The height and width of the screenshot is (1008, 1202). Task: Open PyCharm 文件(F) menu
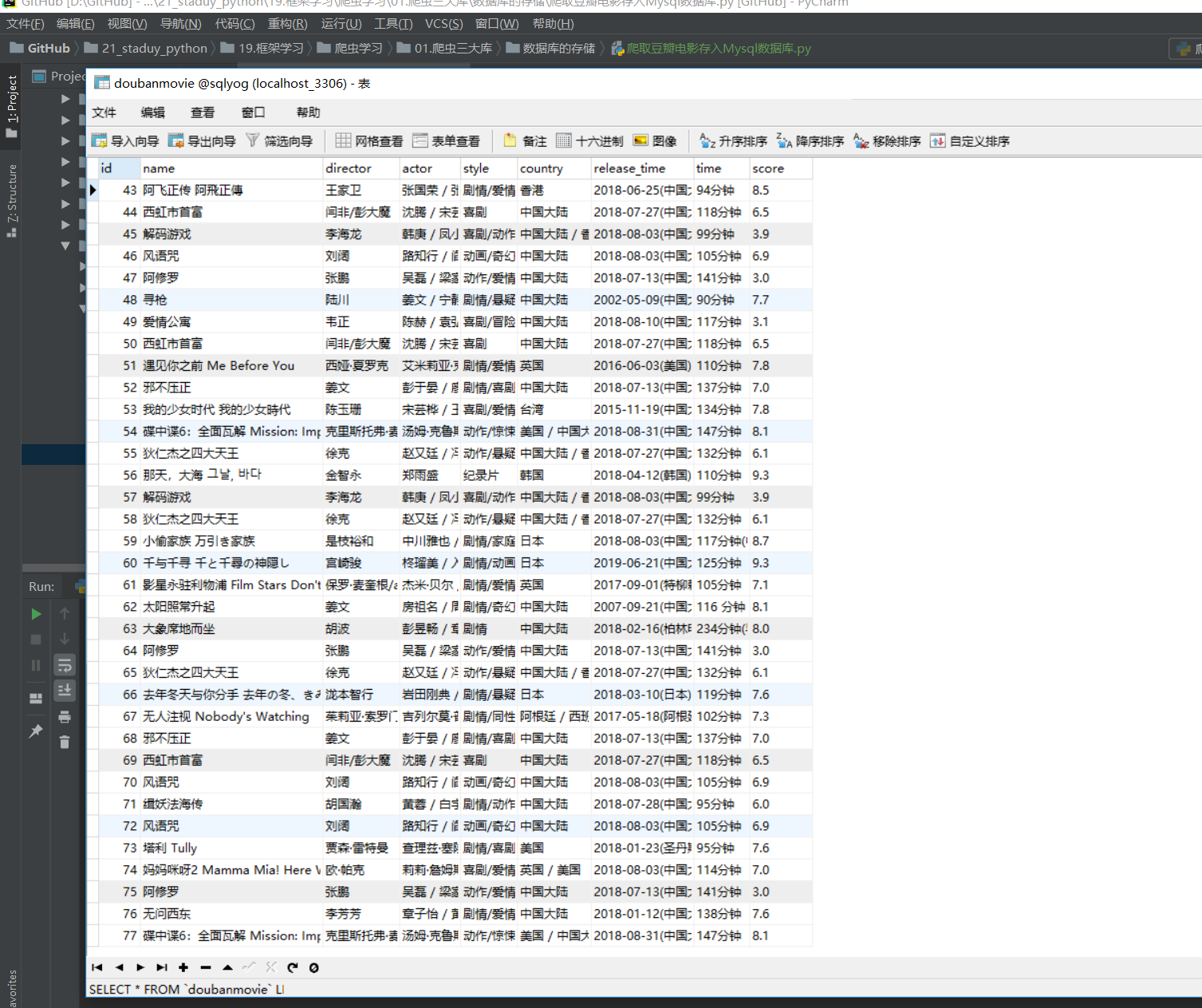pos(26,24)
